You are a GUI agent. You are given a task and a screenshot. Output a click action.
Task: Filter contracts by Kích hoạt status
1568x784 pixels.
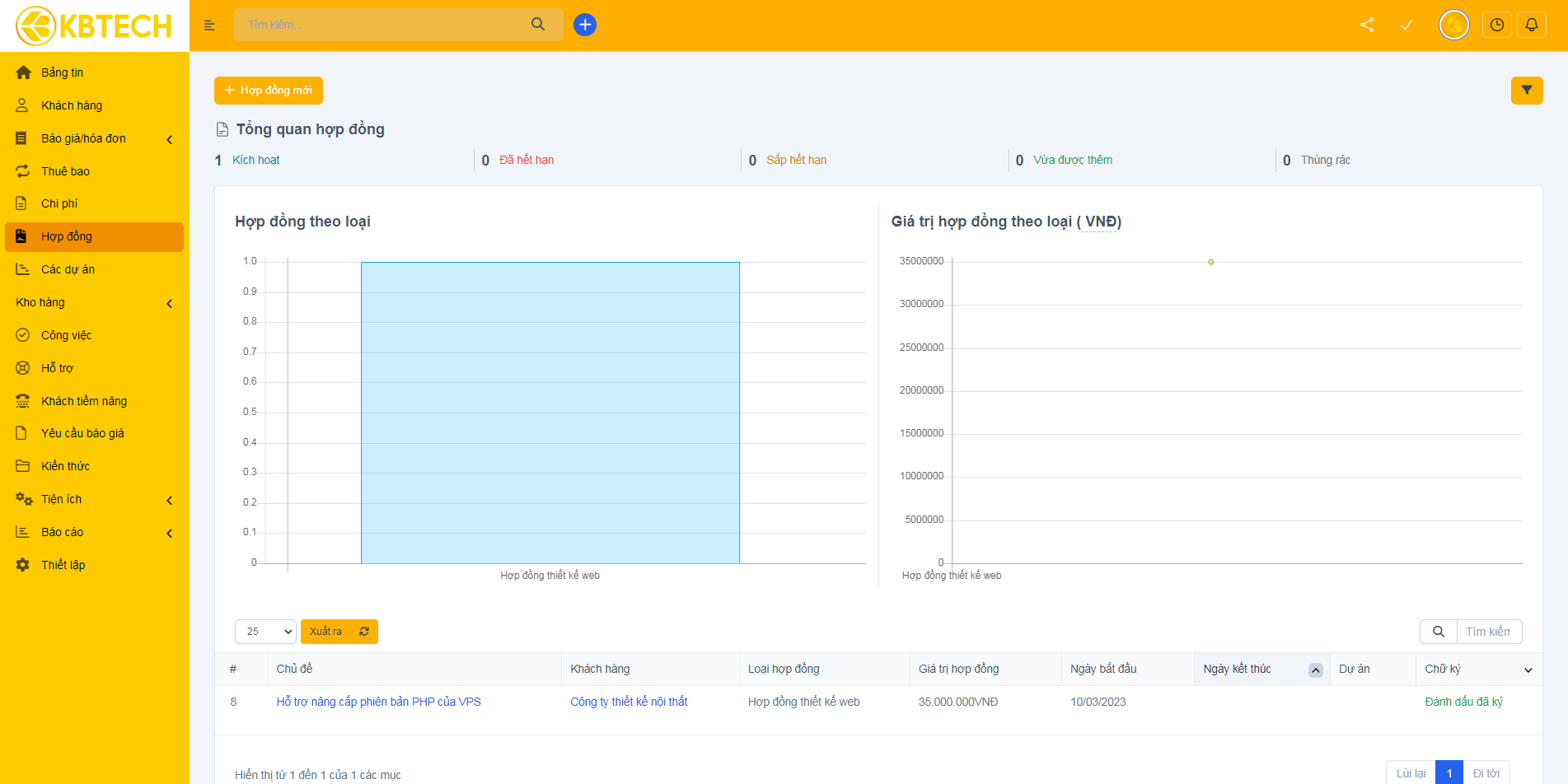[x=255, y=160]
